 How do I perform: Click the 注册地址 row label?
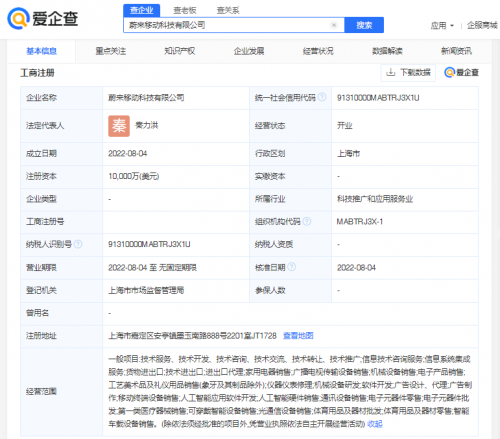(41, 336)
